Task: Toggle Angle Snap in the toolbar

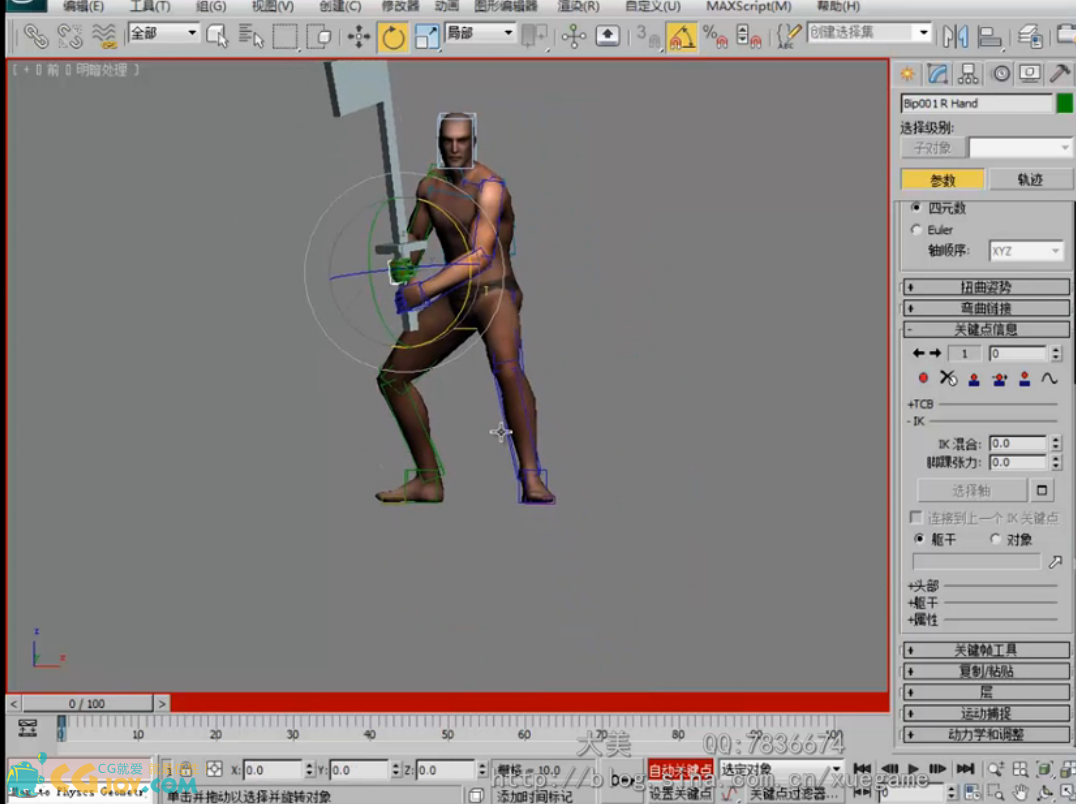Action: click(x=681, y=36)
